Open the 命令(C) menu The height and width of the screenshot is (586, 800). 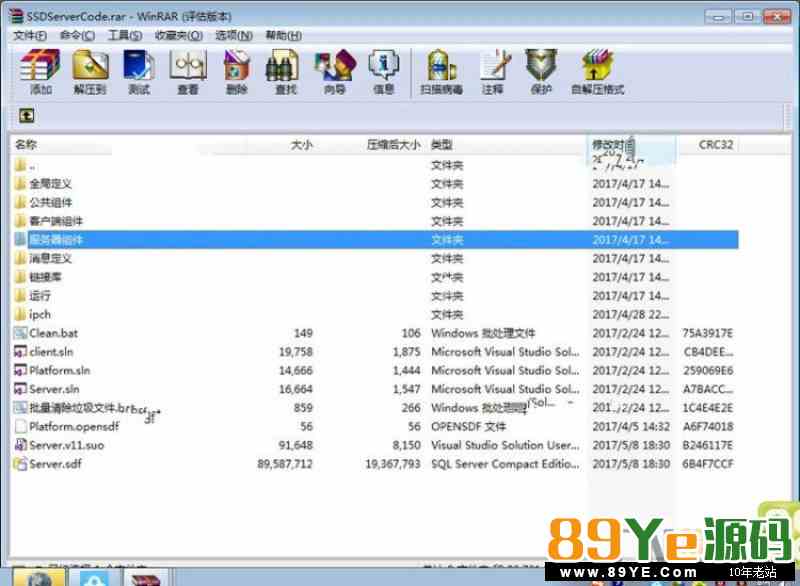click(x=77, y=35)
